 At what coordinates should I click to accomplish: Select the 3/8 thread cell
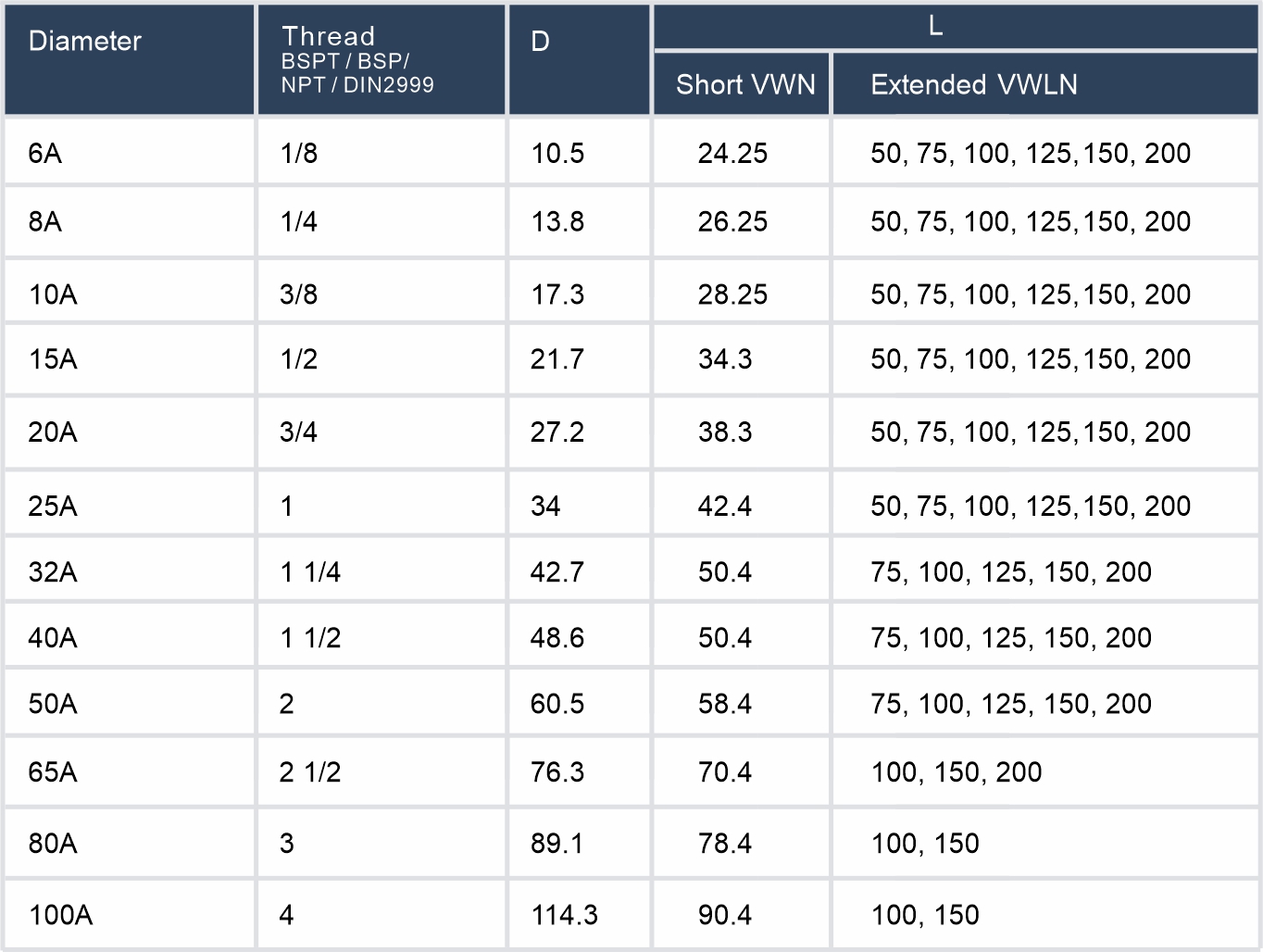298,294
